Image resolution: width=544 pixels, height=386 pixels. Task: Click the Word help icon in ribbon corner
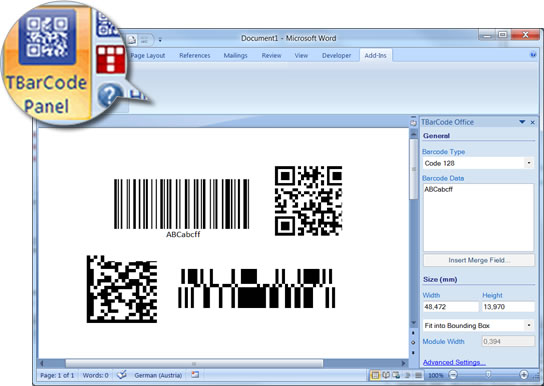pyautogui.click(x=533, y=55)
